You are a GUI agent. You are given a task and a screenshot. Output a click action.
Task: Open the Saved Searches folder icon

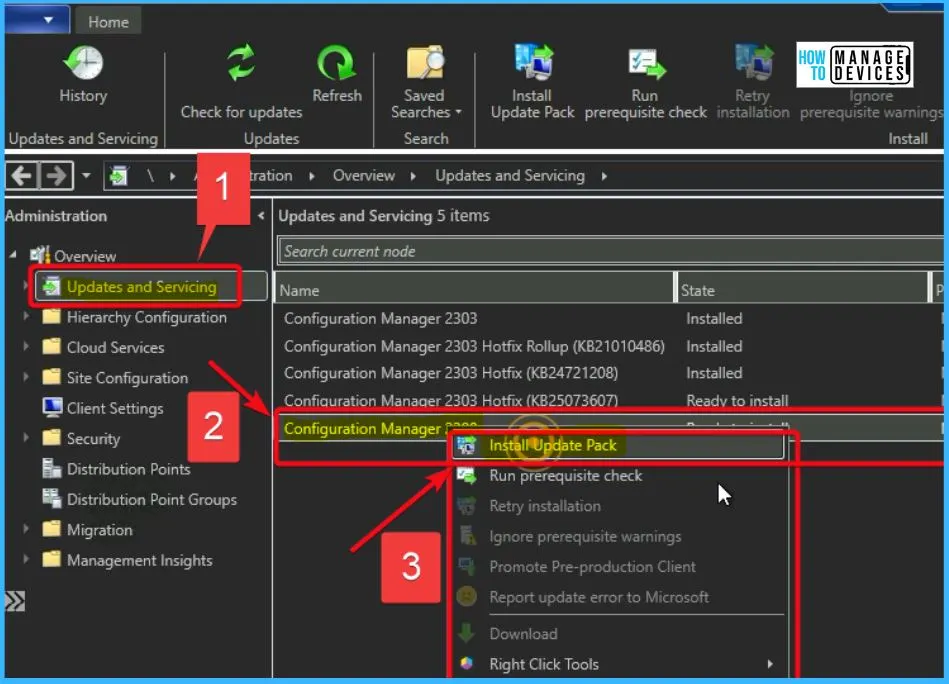(425, 63)
